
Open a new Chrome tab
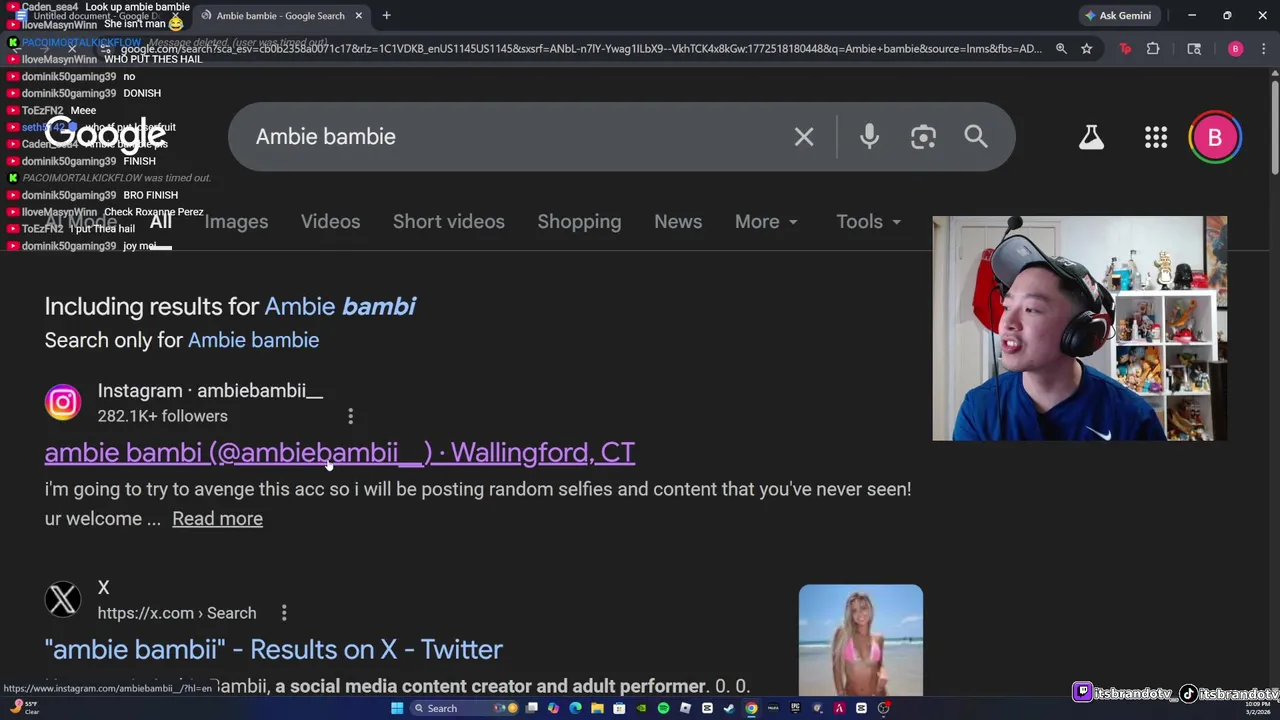click(386, 15)
